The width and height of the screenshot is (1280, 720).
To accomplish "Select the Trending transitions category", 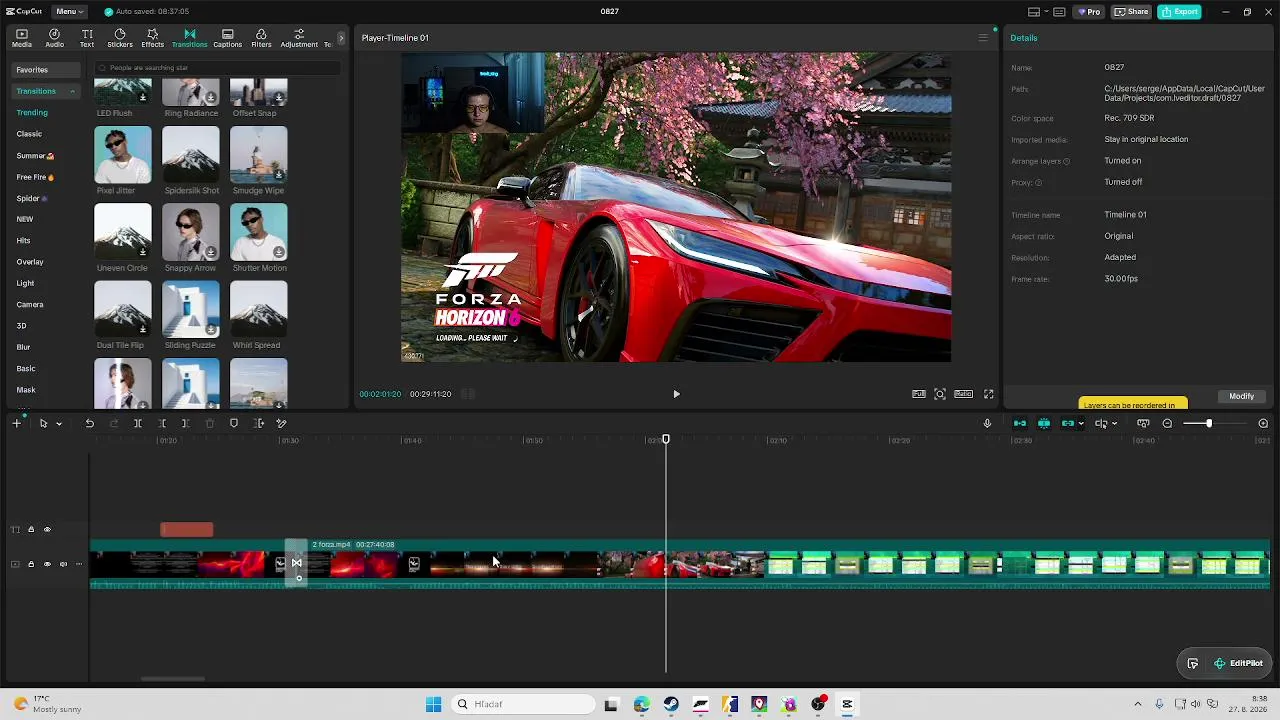I will pos(32,113).
